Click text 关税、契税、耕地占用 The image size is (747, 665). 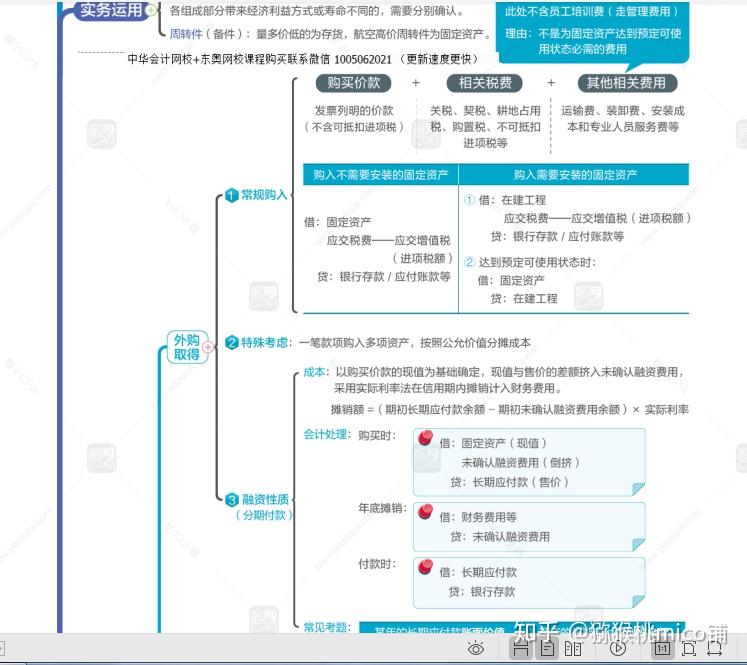[485, 111]
